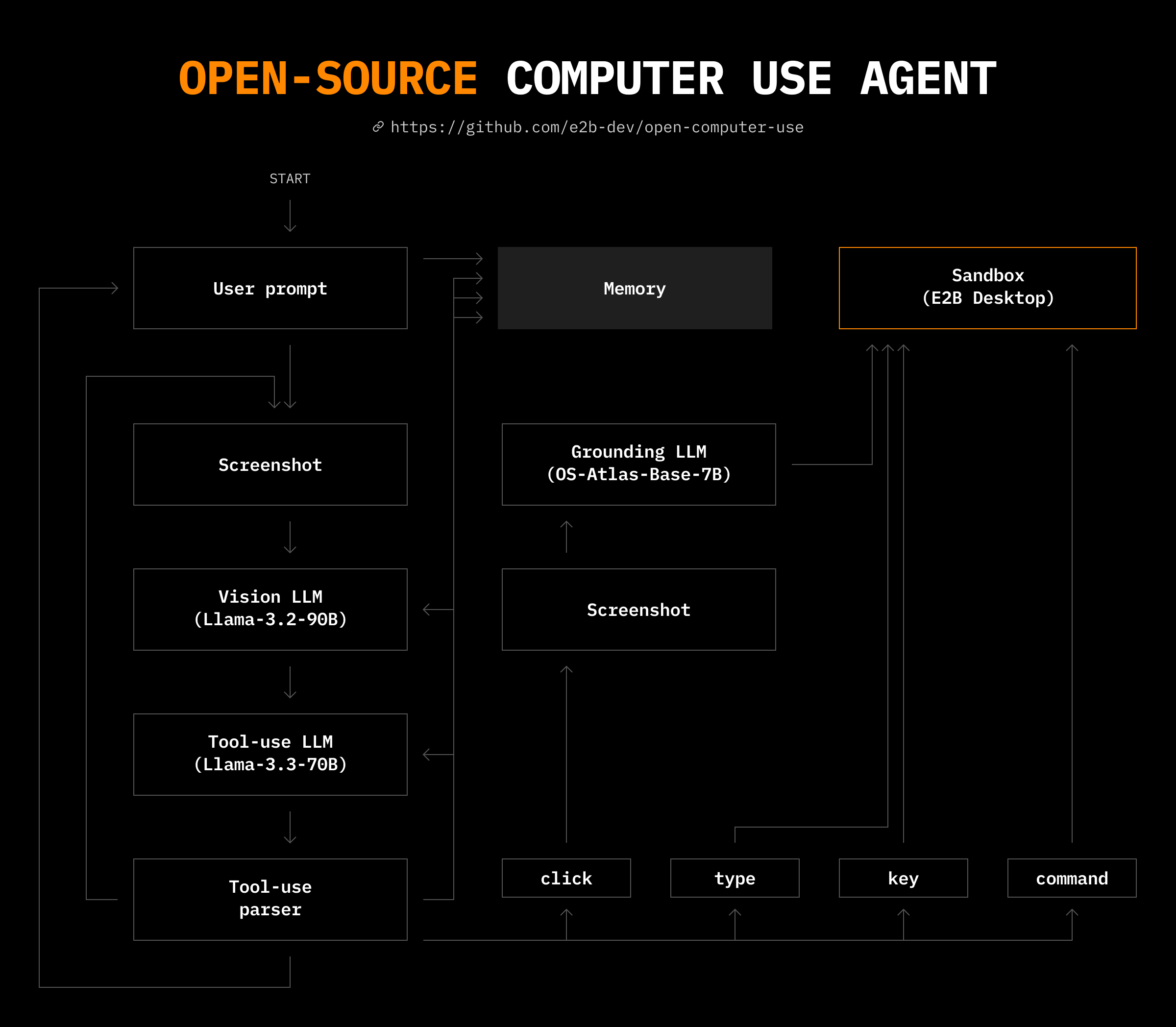This screenshot has height=1027, width=1176.
Task: Select the Screenshot box under Grounding LLM
Action: (x=638, y=609)
